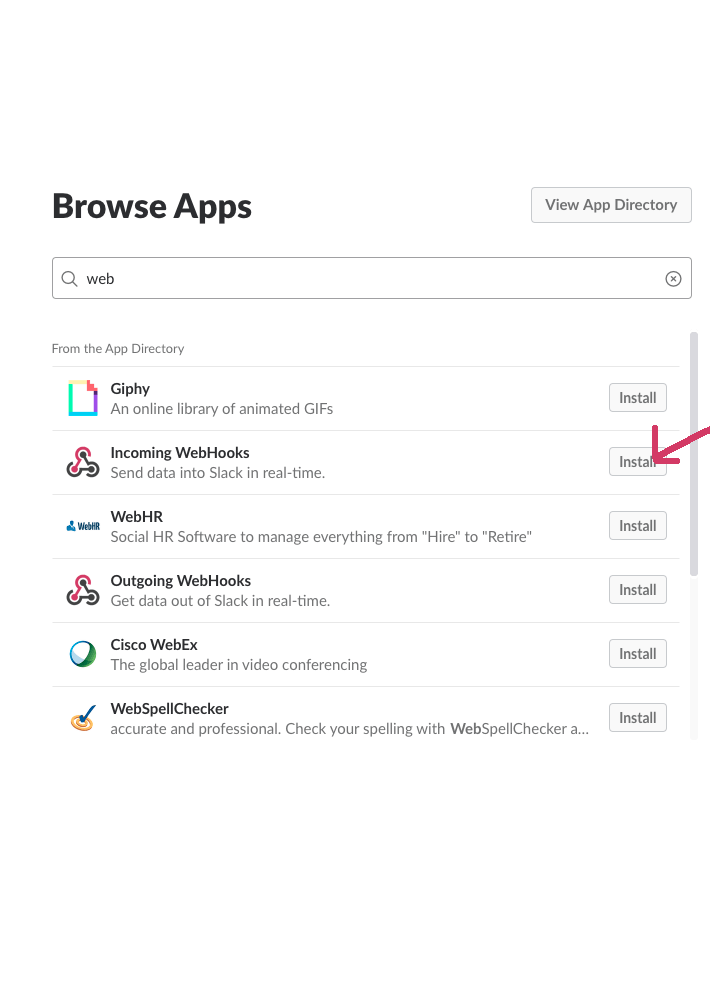Click the Outgoing WebHooks icon
710x994 pixels.
[x=83, y=590]
